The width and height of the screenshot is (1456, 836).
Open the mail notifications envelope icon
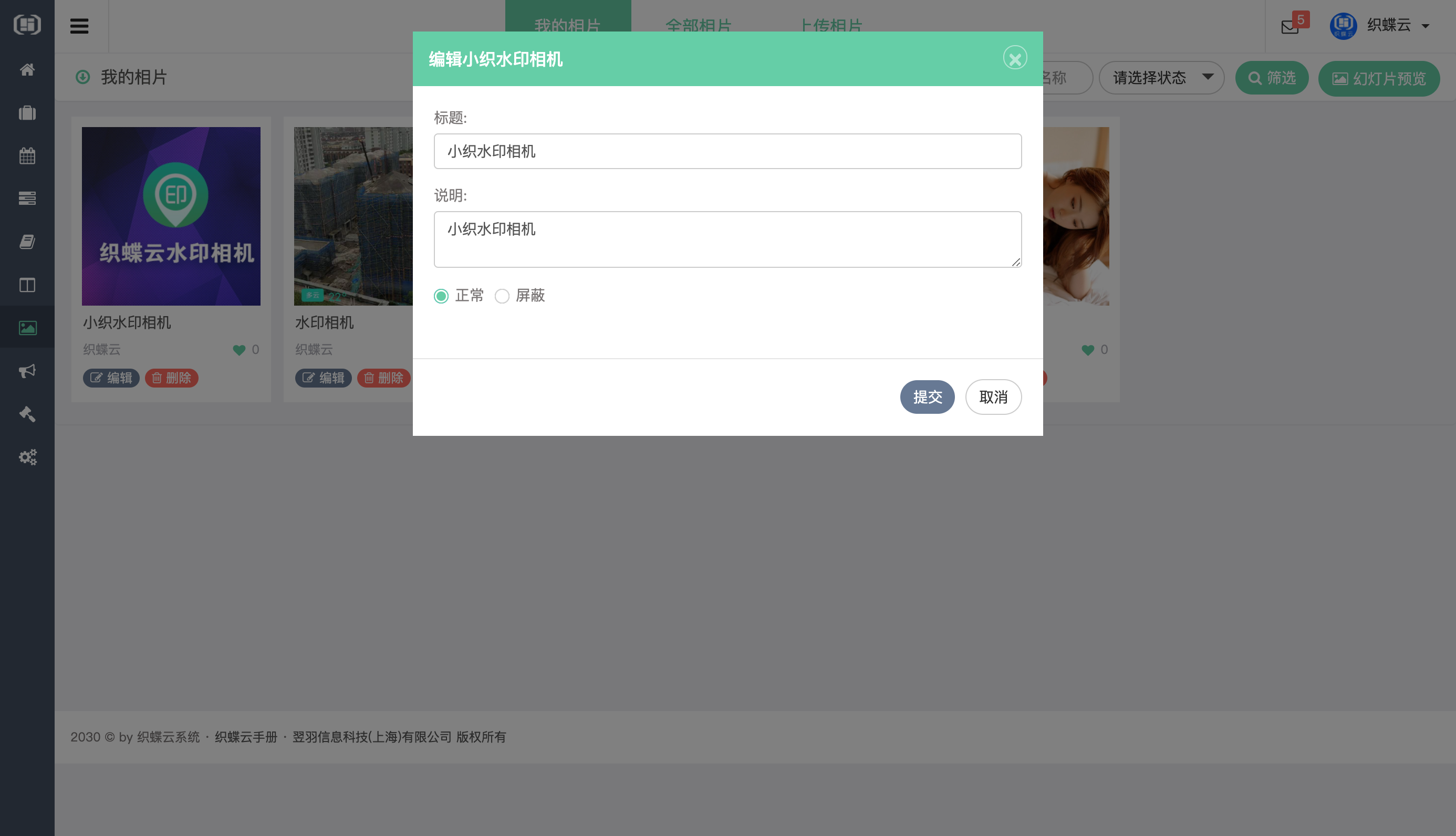tap(1290, 26)
